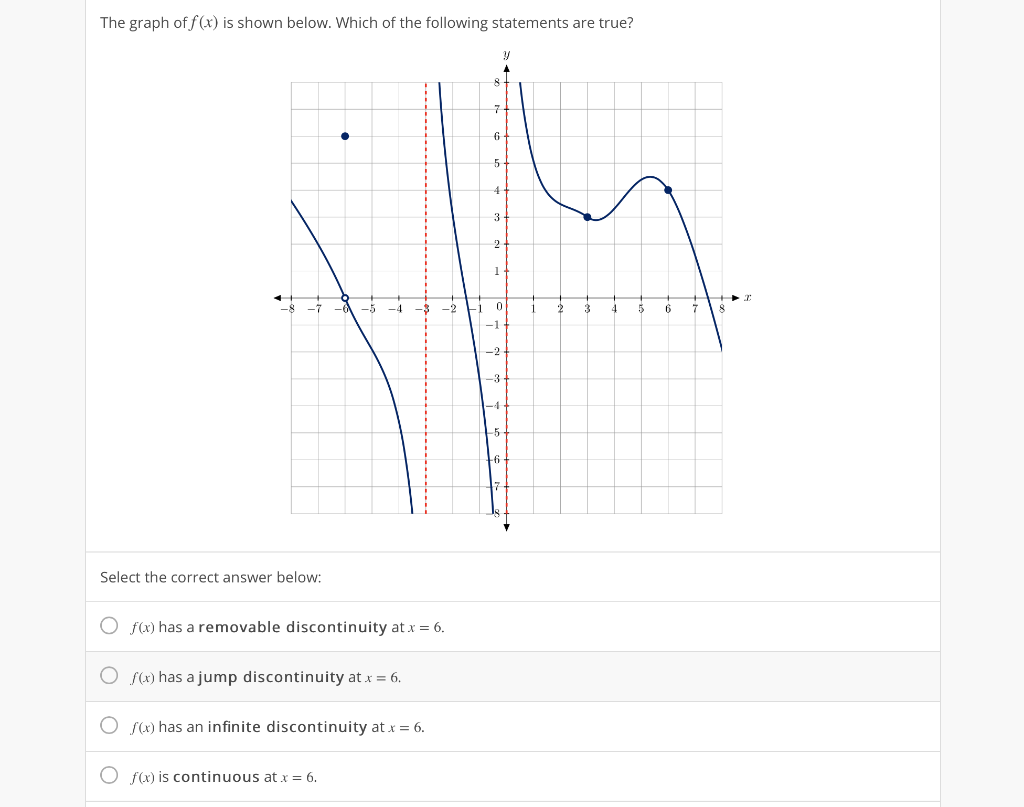Select the radio button for infinite discontinuity
1024x807 pixels.
coord(109,724)
